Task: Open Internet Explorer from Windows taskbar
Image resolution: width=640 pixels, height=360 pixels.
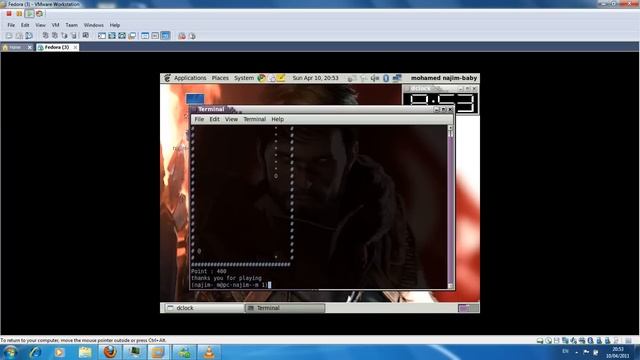Action: coord(35,352)
